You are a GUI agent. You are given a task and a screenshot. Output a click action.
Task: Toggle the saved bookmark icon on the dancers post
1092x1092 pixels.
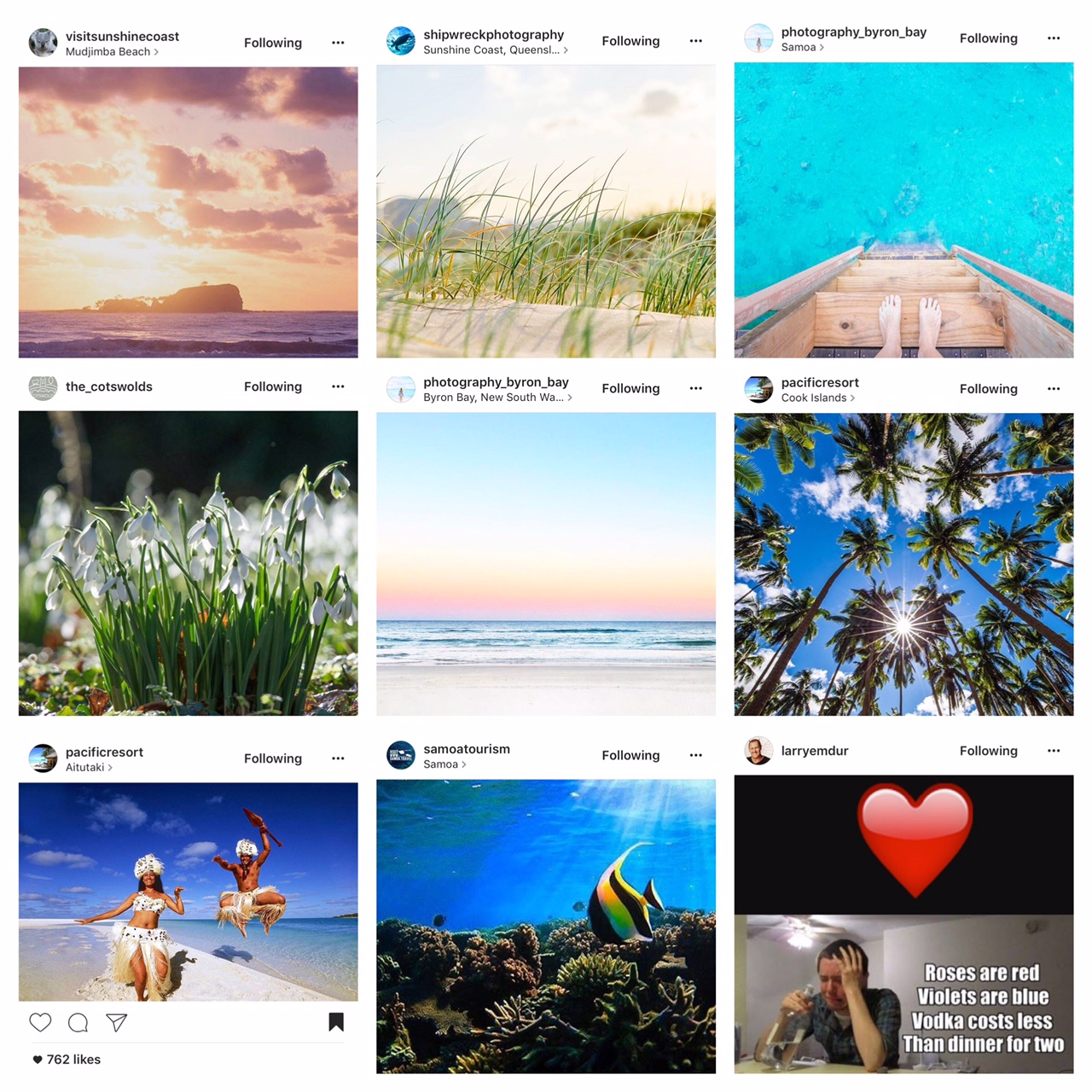(336, 1022)
